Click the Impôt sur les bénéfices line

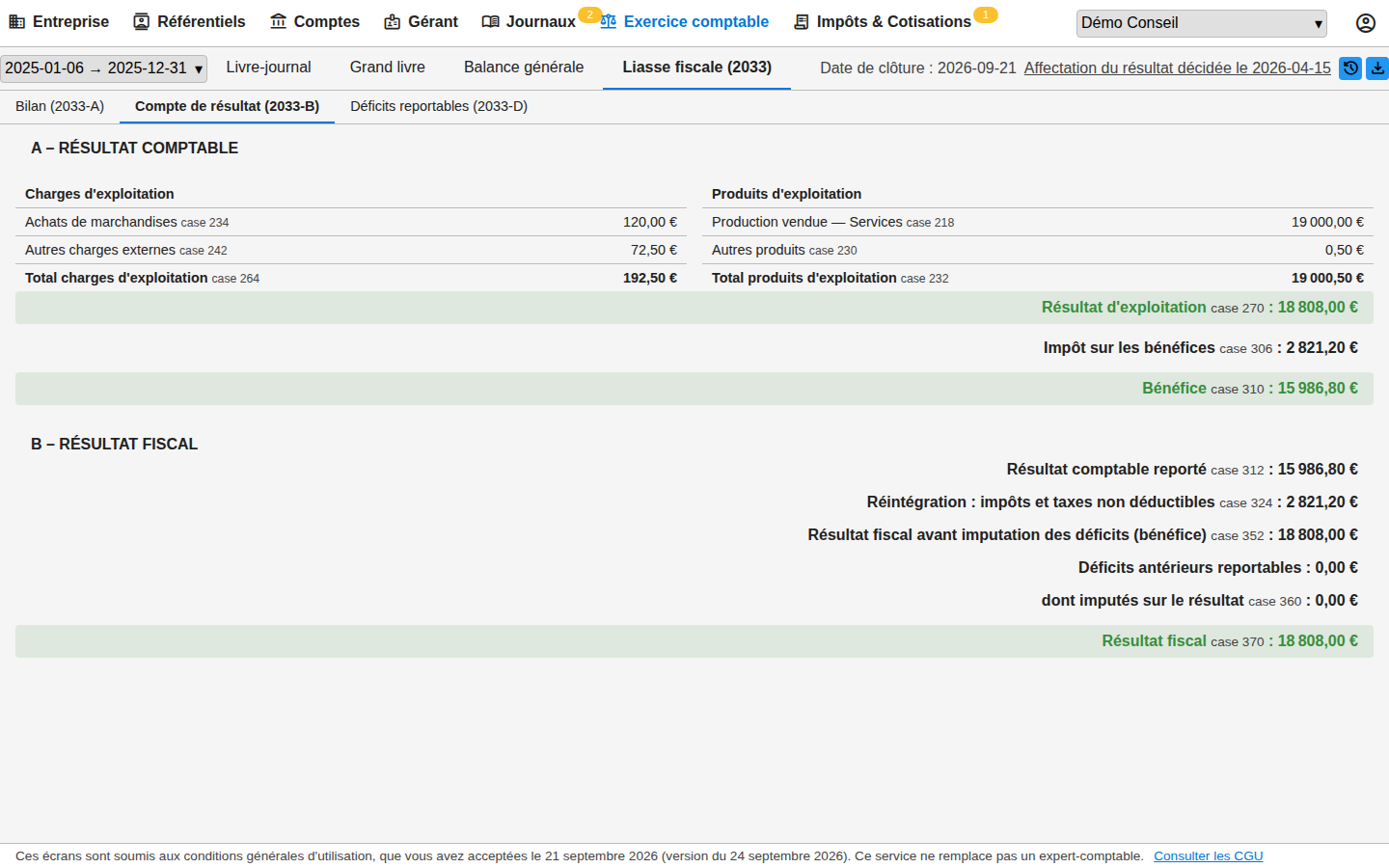[x=1200, y=348]
